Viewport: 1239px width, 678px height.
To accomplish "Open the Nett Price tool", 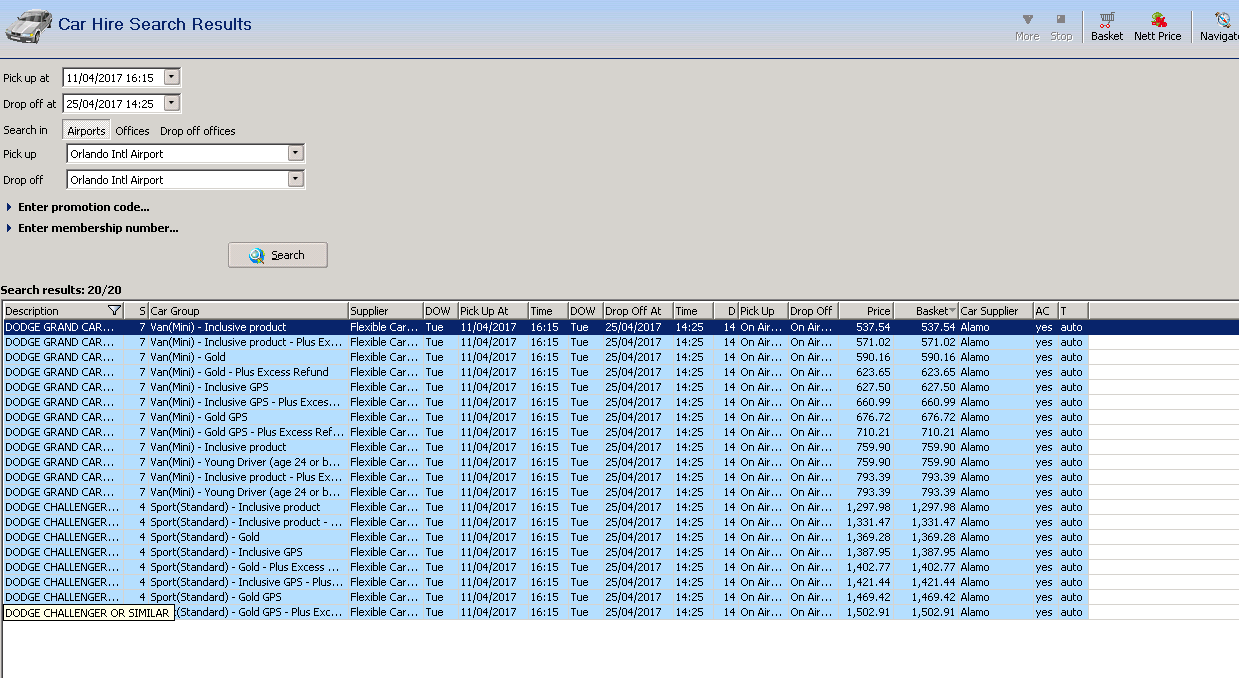I will [1157, 26].
